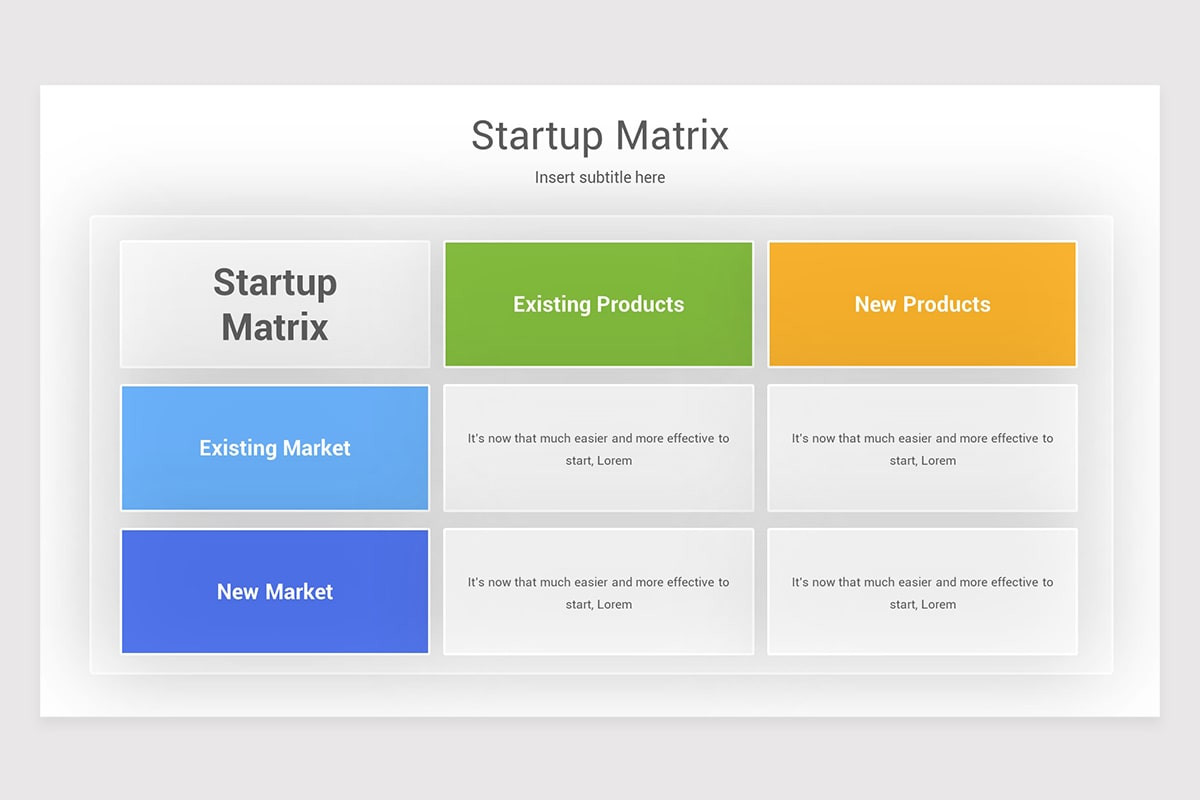1200x800 pixels.
Task: Select the green Existing Products box
Action: coord(599,304)
